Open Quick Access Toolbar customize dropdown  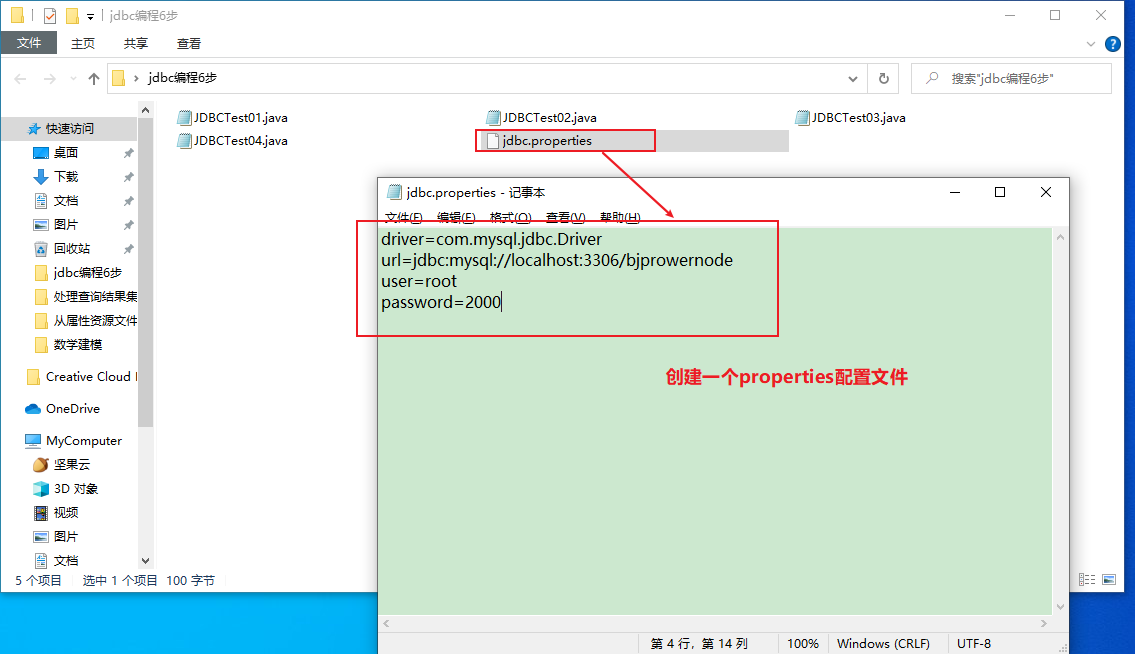[90, 16]
